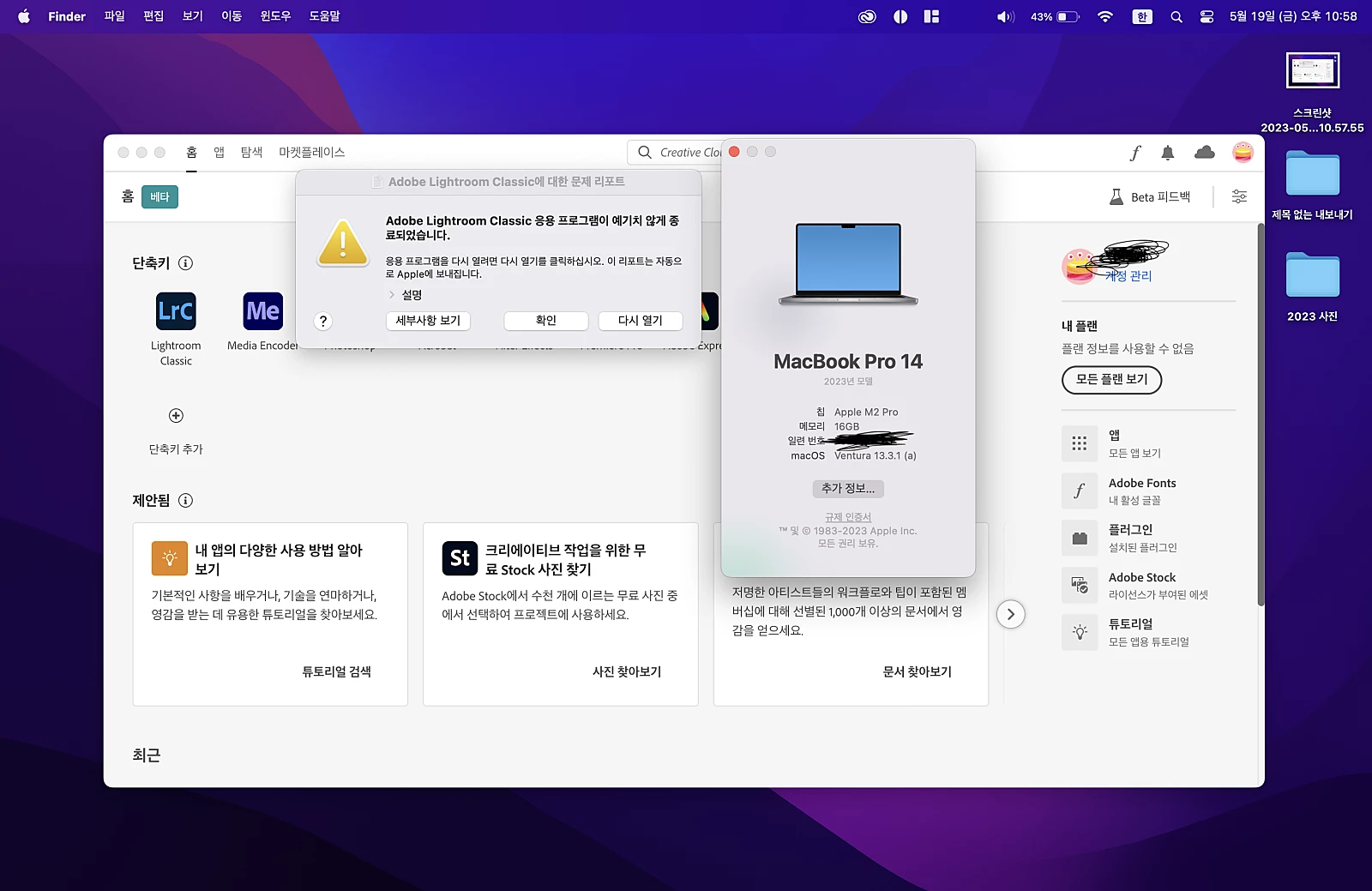Click the 계정 관리 link
This screenshot has width=1372, height=891.
tap(1128, 276)
